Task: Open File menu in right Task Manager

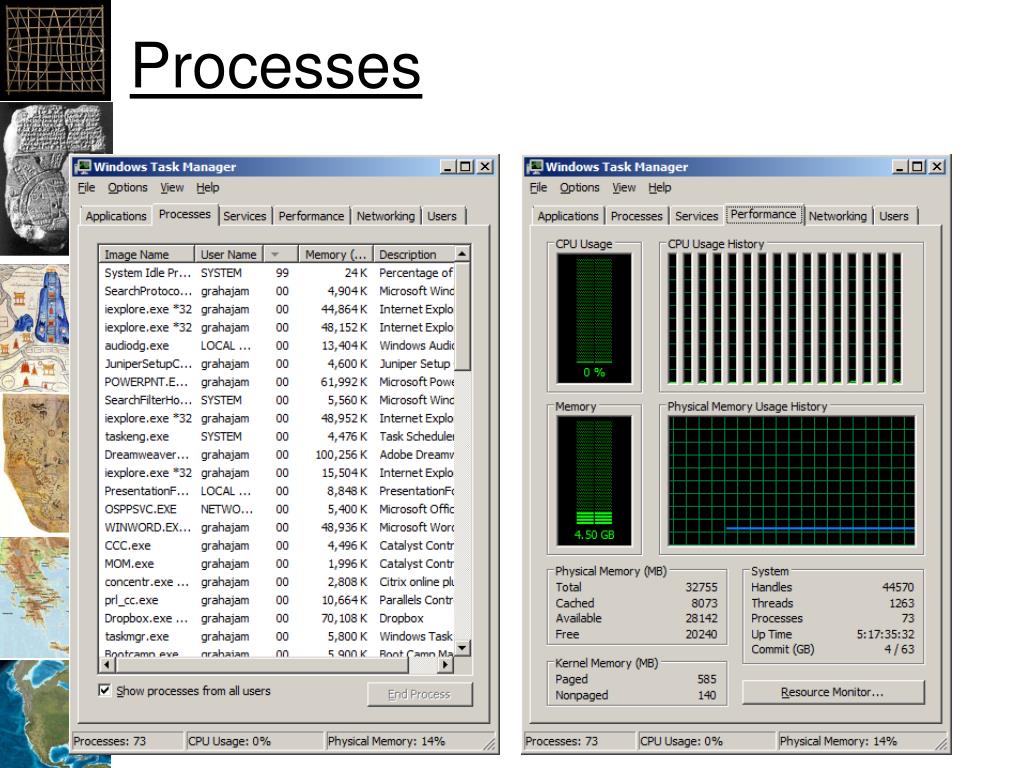Action: click(538, 187)
